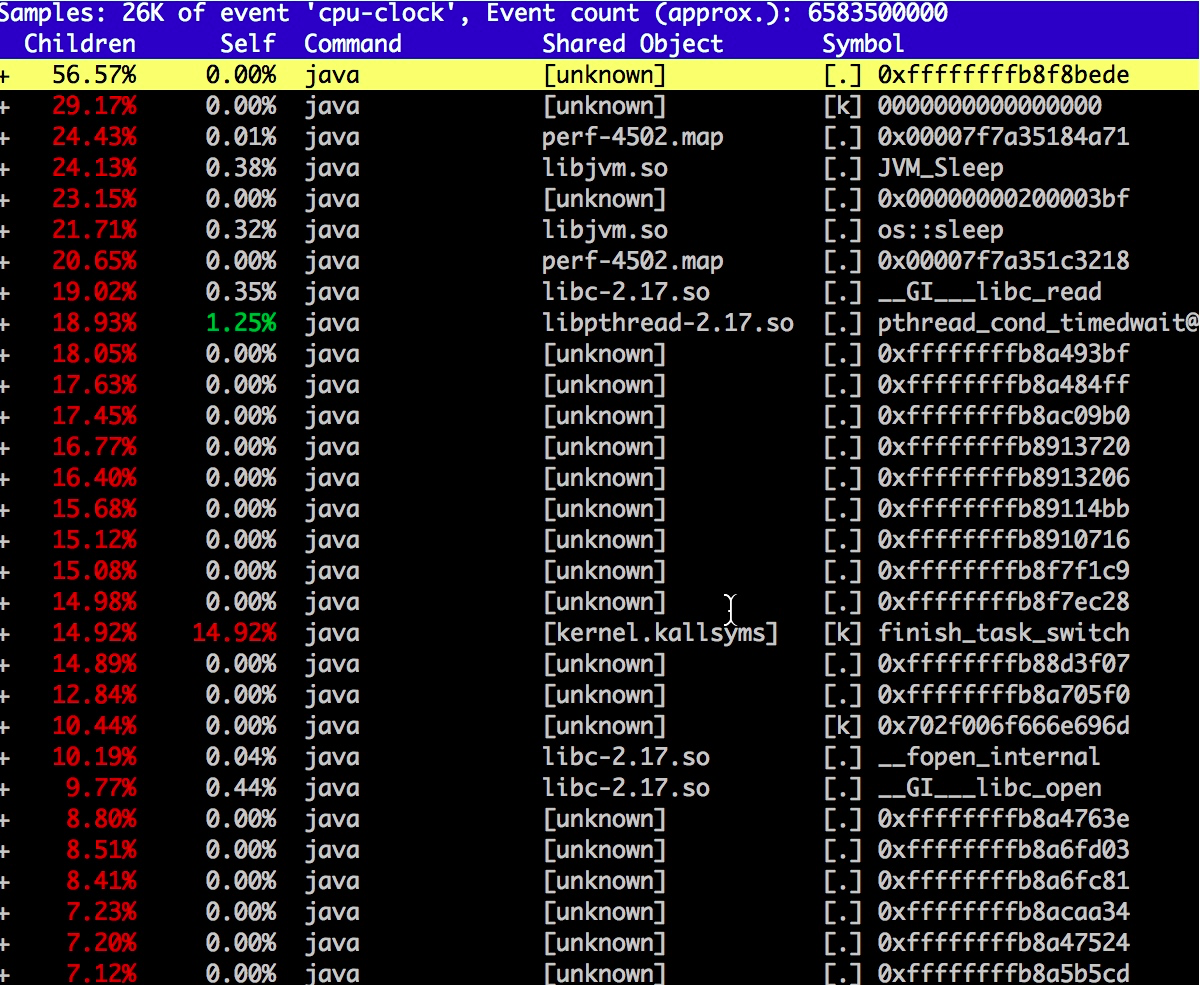
Task: Click the green 1.25% self value
Action: click(241, 323)
